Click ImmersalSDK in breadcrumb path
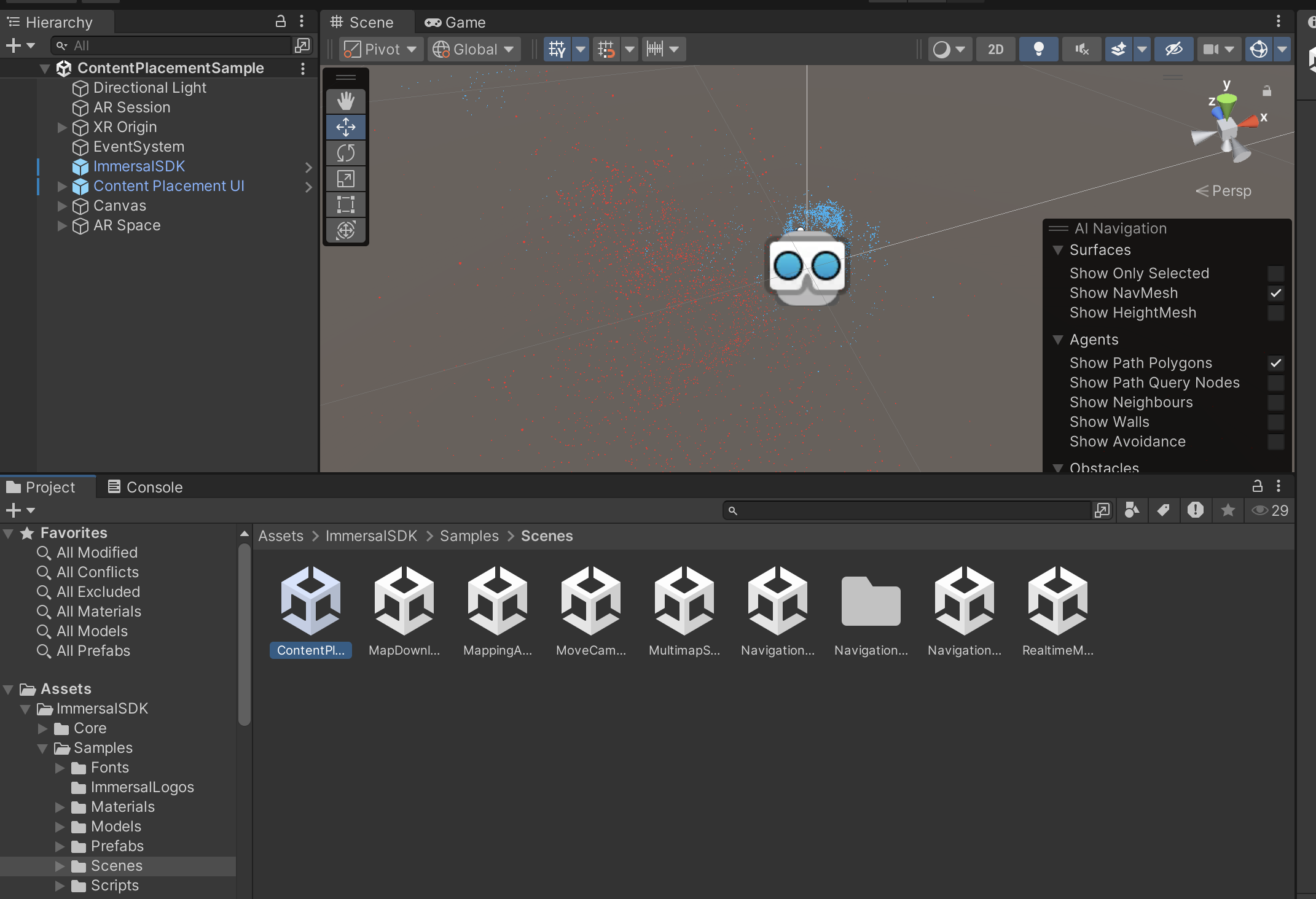Screen dimensions: 1316x899 [371, 536]
